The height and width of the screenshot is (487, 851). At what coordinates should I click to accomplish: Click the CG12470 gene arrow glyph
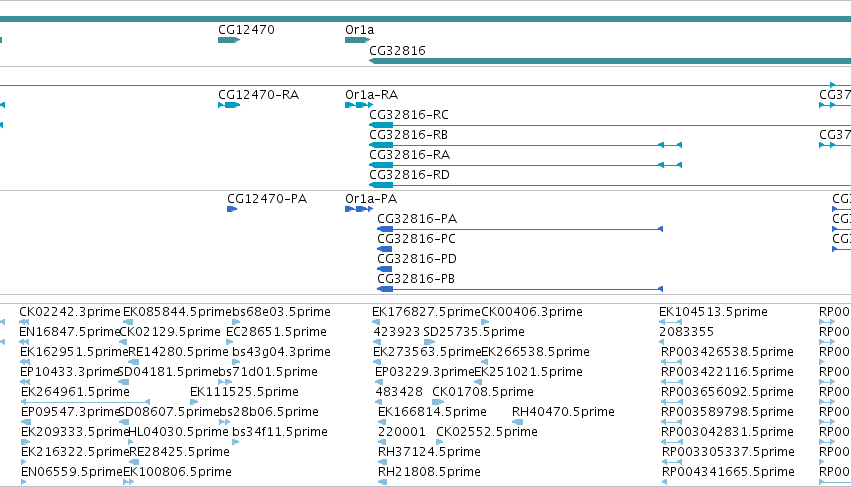[x=229, y=40]
